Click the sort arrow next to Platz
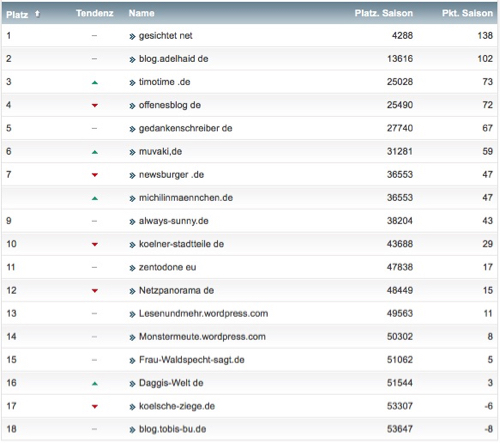Image resolution: width=500 pixels, height=443 pixels. [x=37, y=13]
